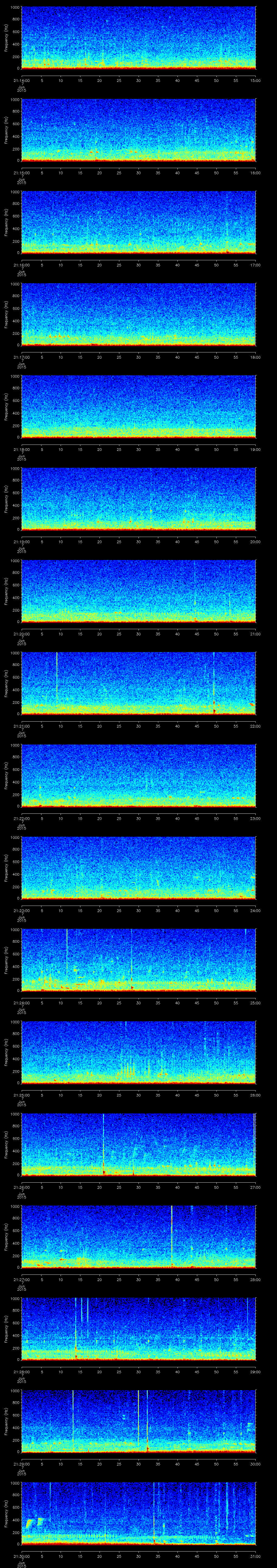Click the 21:26:00 start time label
The image size is (277, 1568).
tap(21, 1187)
